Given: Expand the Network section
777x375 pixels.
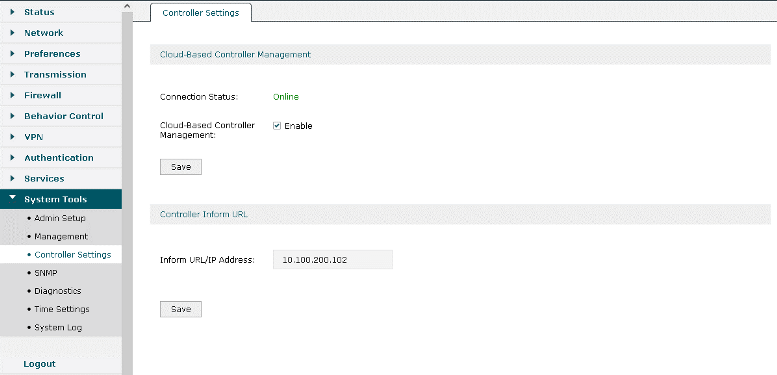Looking at the screenshot, I should [60, 33].
